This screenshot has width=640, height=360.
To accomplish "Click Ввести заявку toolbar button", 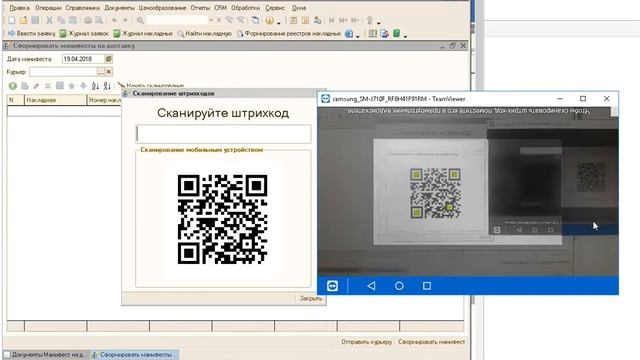I will click(31, 33).
